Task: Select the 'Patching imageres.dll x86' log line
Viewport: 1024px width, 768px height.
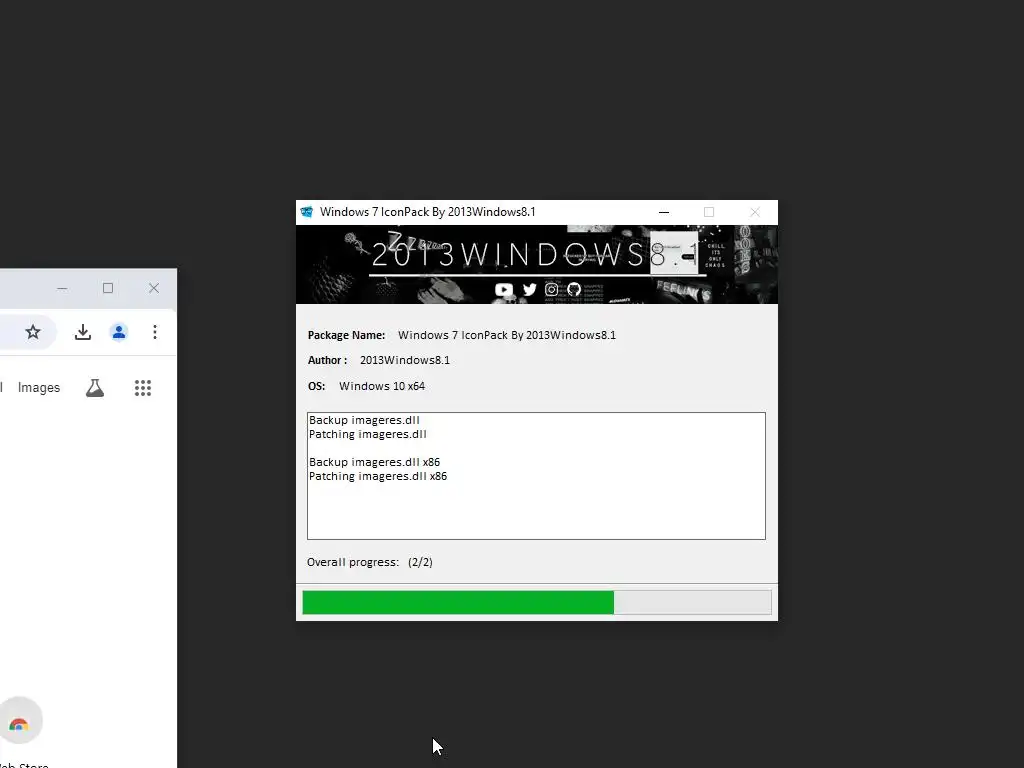Action: point(378,476)
